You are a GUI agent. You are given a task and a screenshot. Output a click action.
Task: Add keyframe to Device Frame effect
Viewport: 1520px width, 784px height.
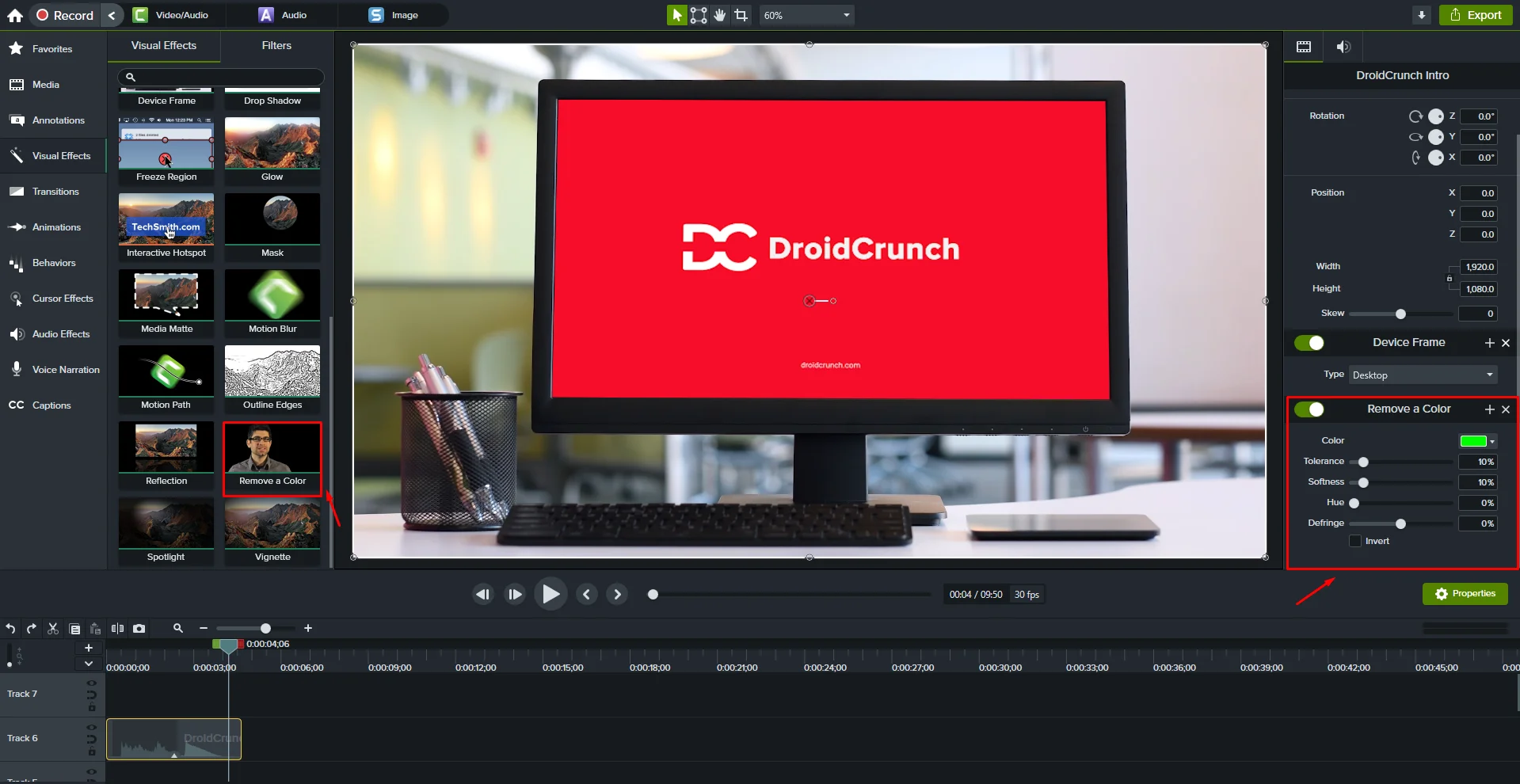[1489, 343]
